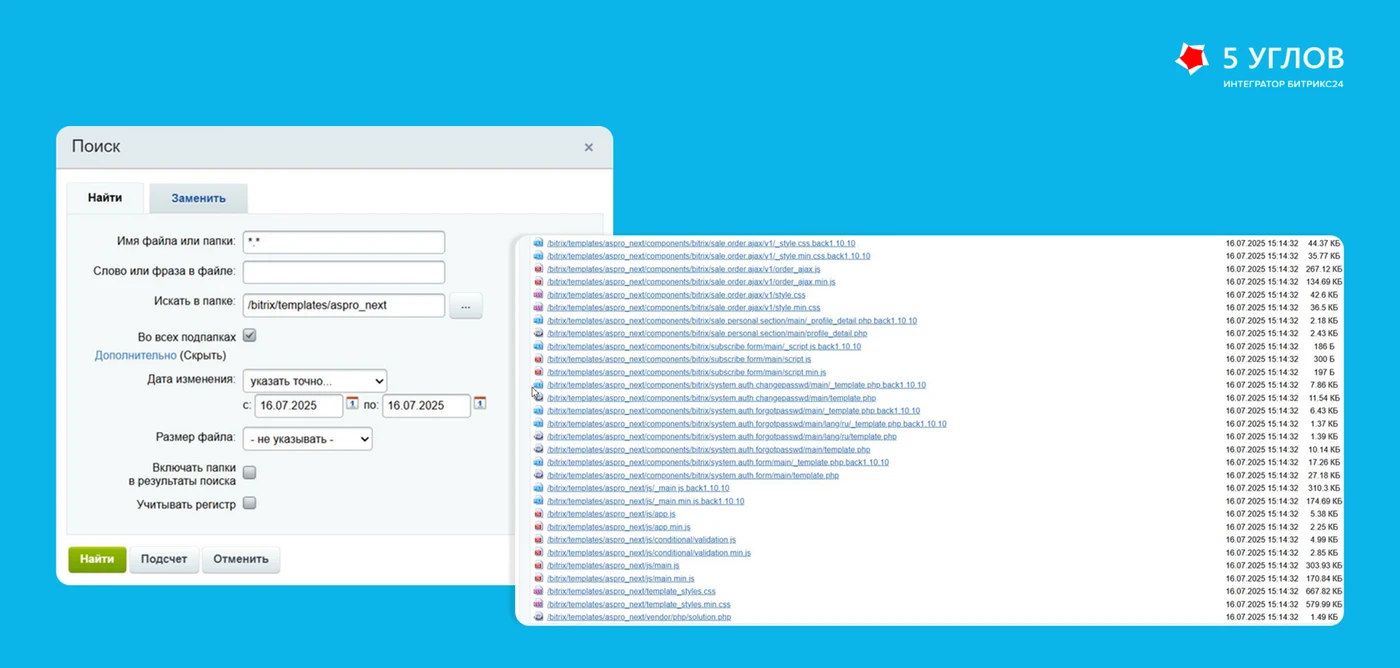Switch to the Заменить tab
The image size is (1400, 668).
[198, 198]
